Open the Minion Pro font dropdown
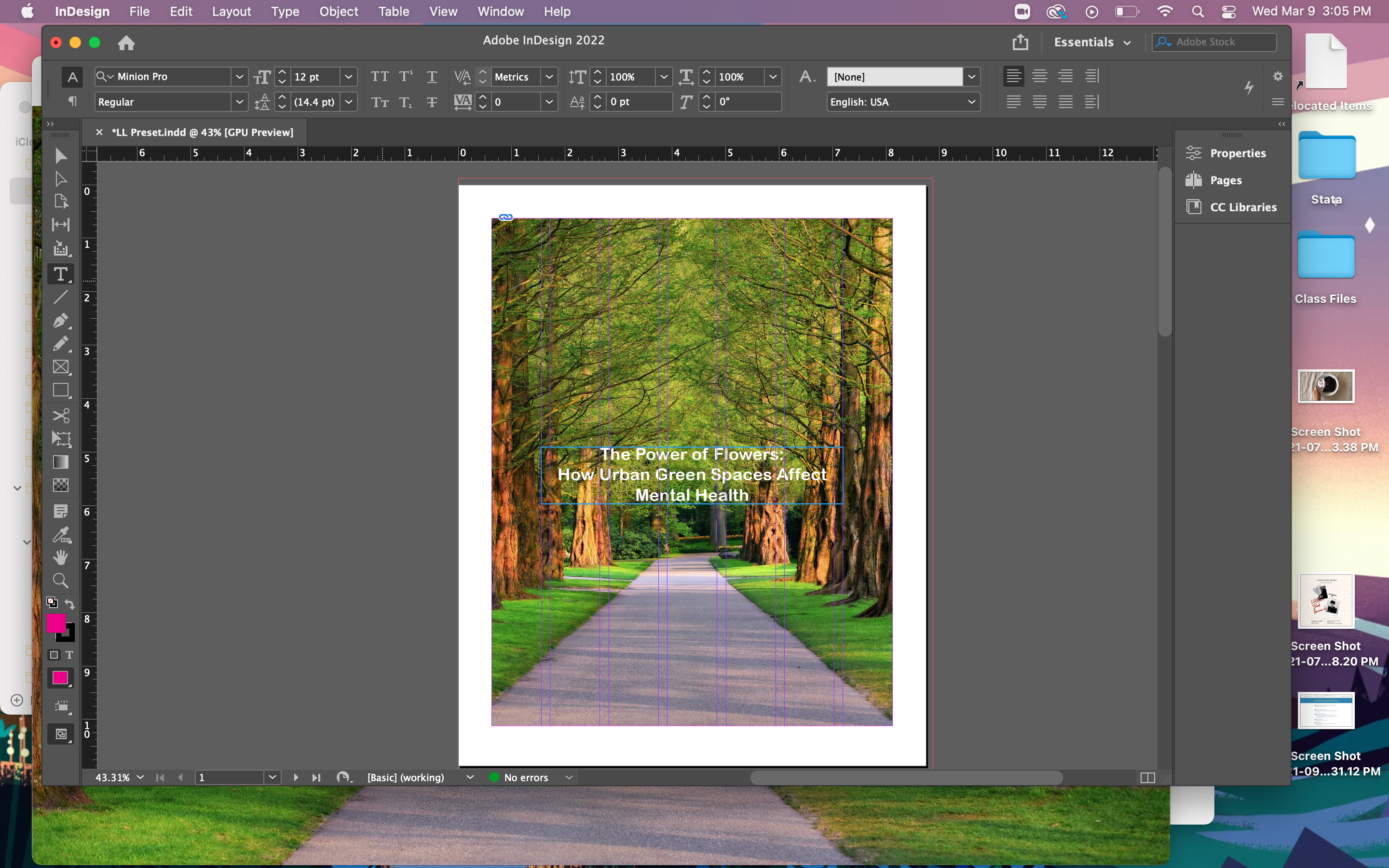 click(239, 76)
